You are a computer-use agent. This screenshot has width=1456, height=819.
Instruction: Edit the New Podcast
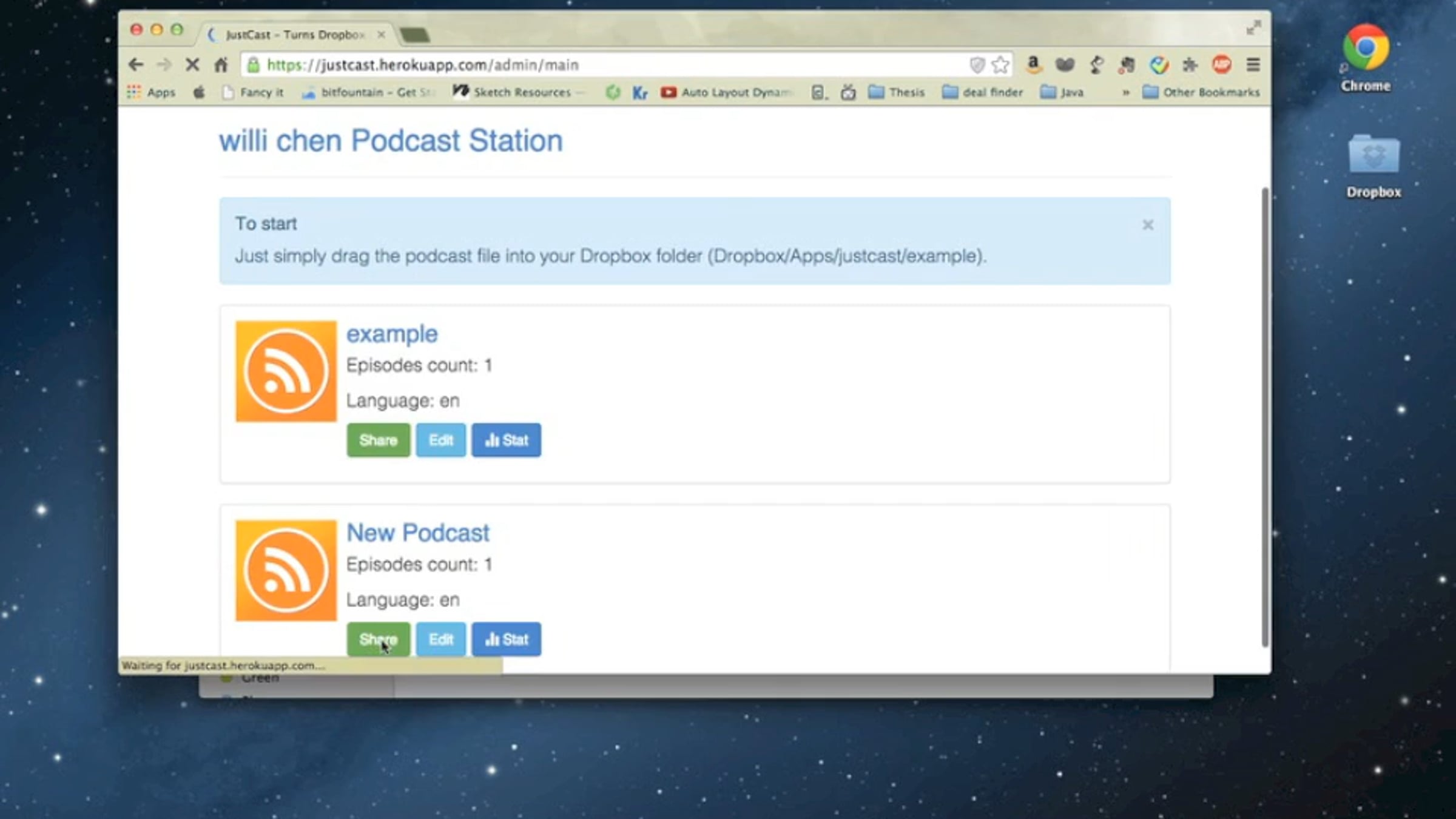coord(441,639)
